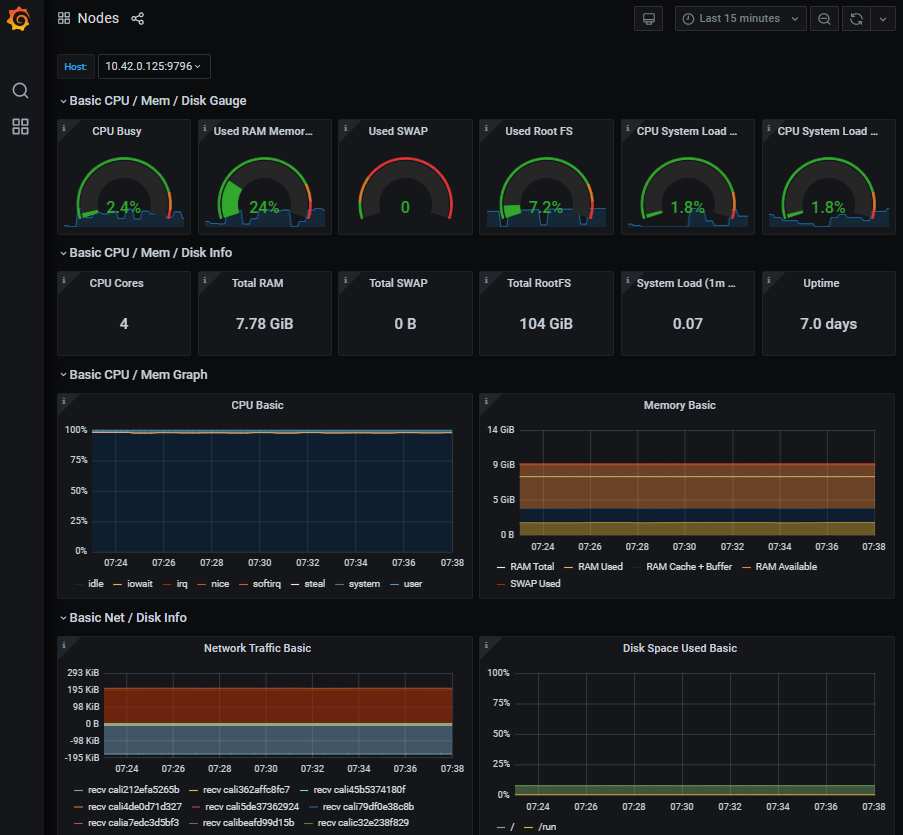Open the Disk Space Used Basic title menu
This screenshot has width=903, height=835.
[680, 648]
